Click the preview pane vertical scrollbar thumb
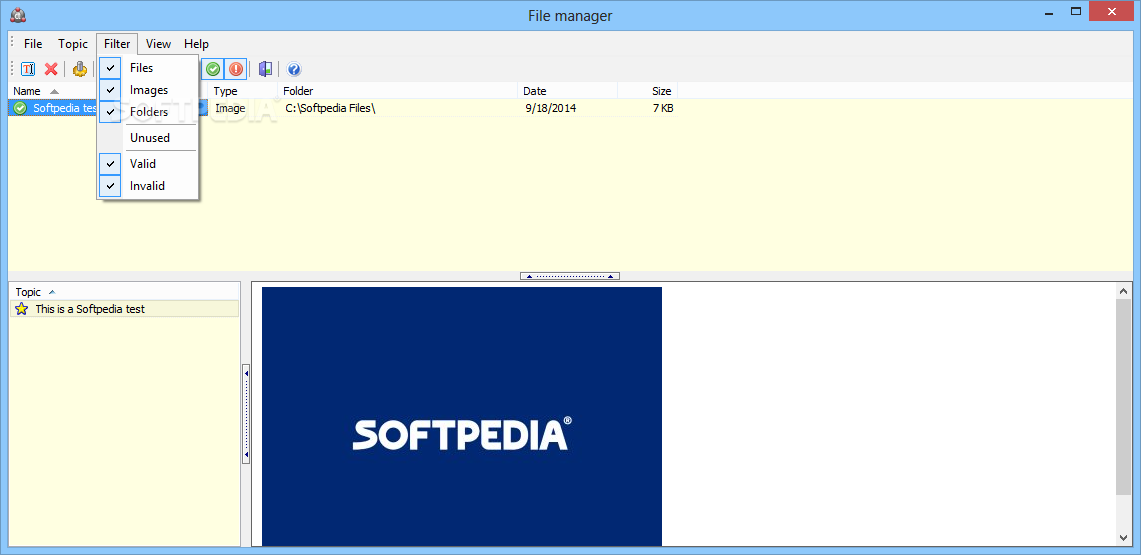Screen dimensions: 1141x555 tap(1124, 398)
